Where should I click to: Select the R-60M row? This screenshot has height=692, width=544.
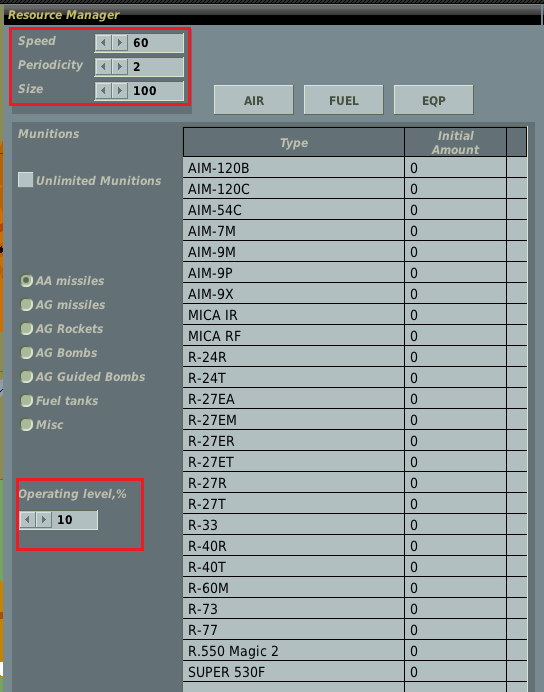tap(355, 588)
